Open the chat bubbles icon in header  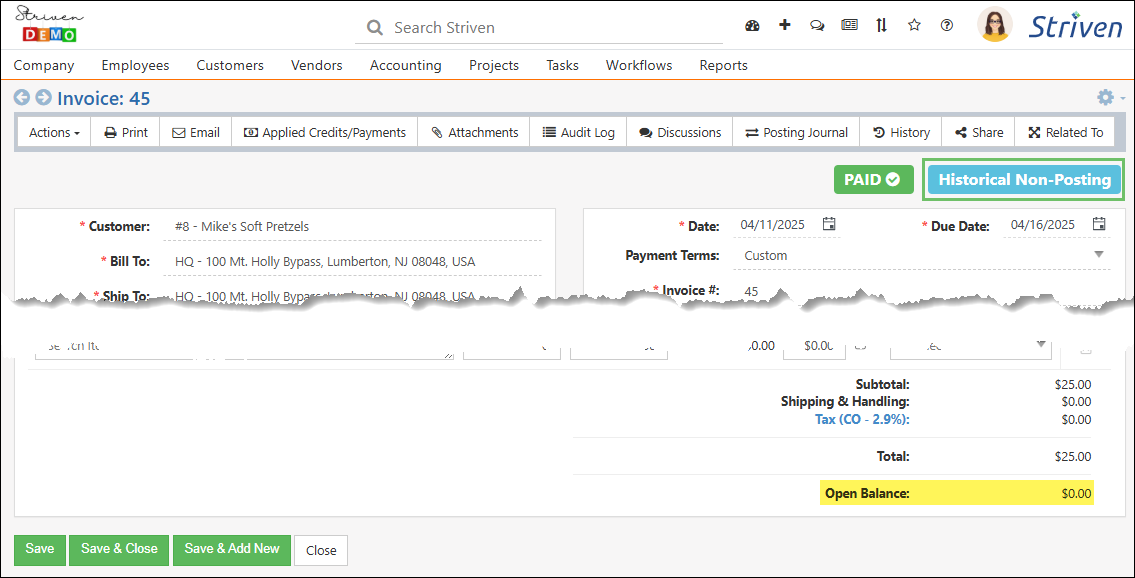(817, 25)
